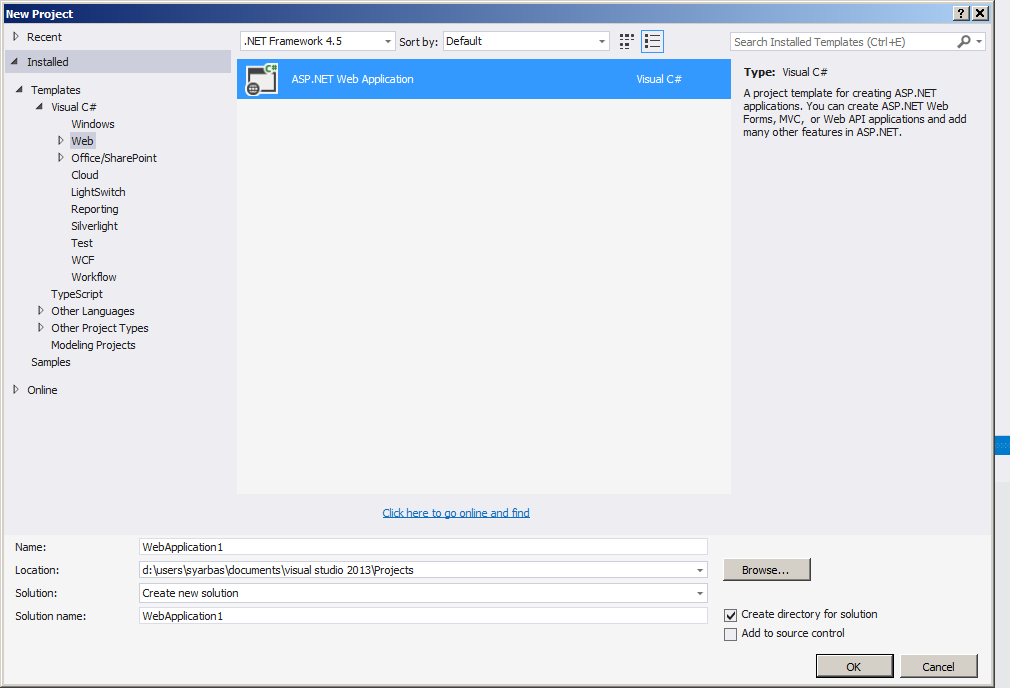Select Other Project Types label
The width and height of the screenshot is (1010, 688).
click(x=100, y=328)
